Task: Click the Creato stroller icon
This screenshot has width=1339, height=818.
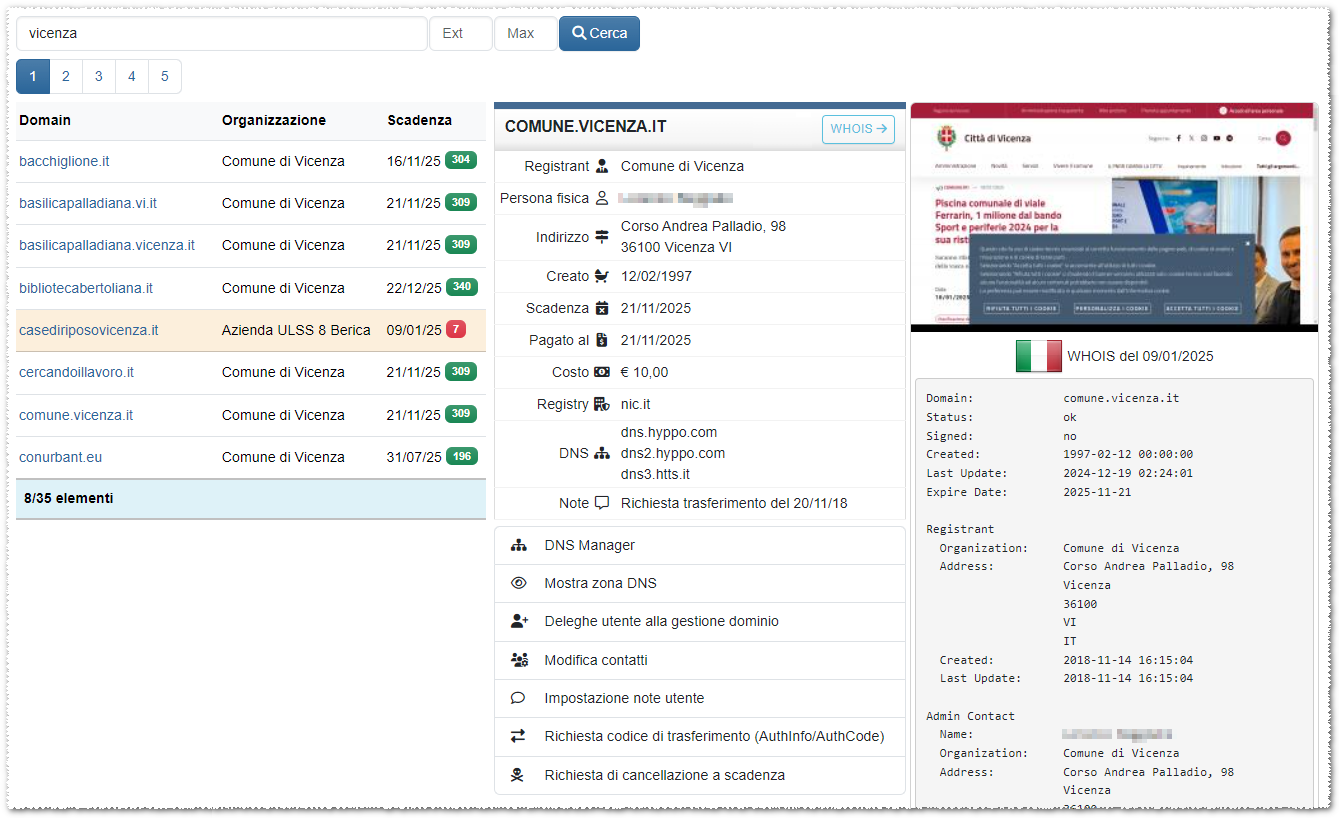Action: pos(602,276)
